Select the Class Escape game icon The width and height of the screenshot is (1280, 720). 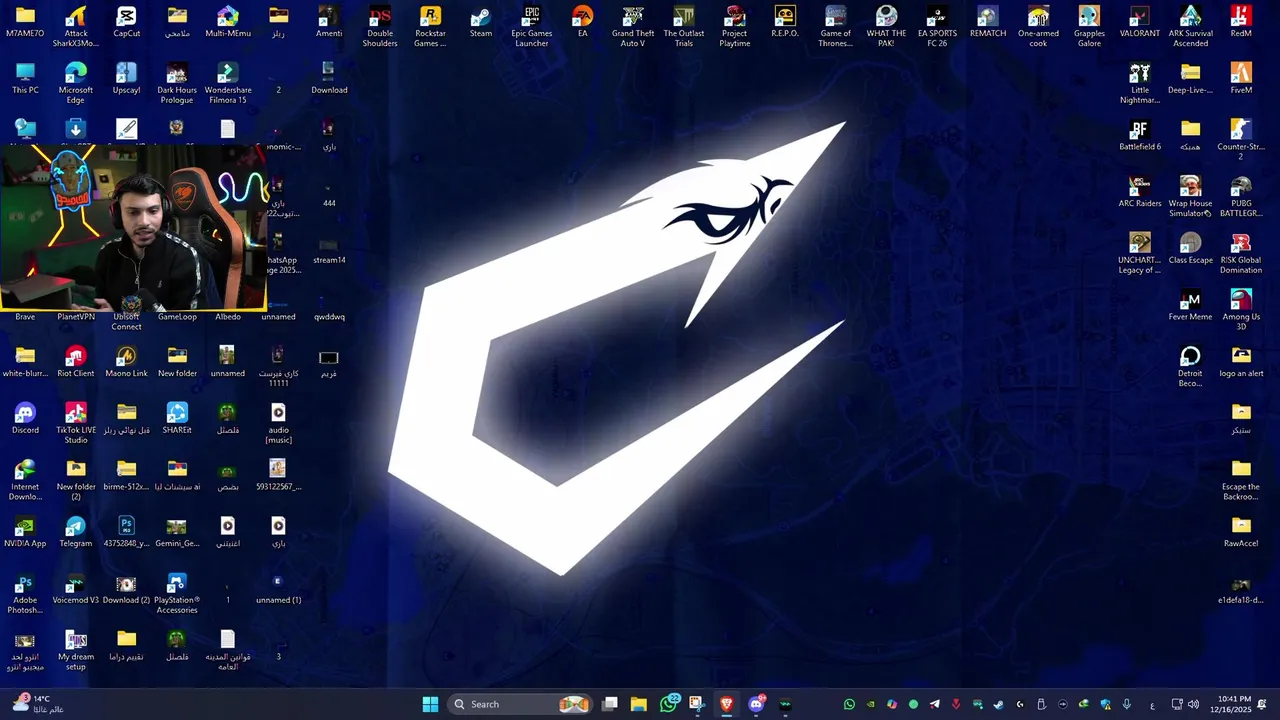click(1190, 249)
